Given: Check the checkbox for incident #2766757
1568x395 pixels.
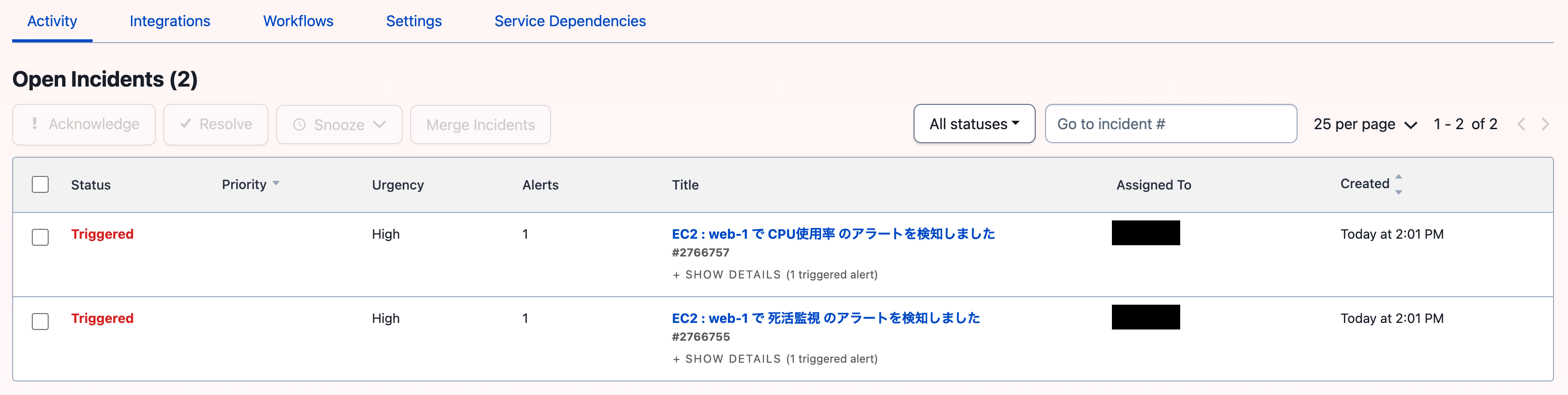Looking at the screenshot, I should 40,237.
